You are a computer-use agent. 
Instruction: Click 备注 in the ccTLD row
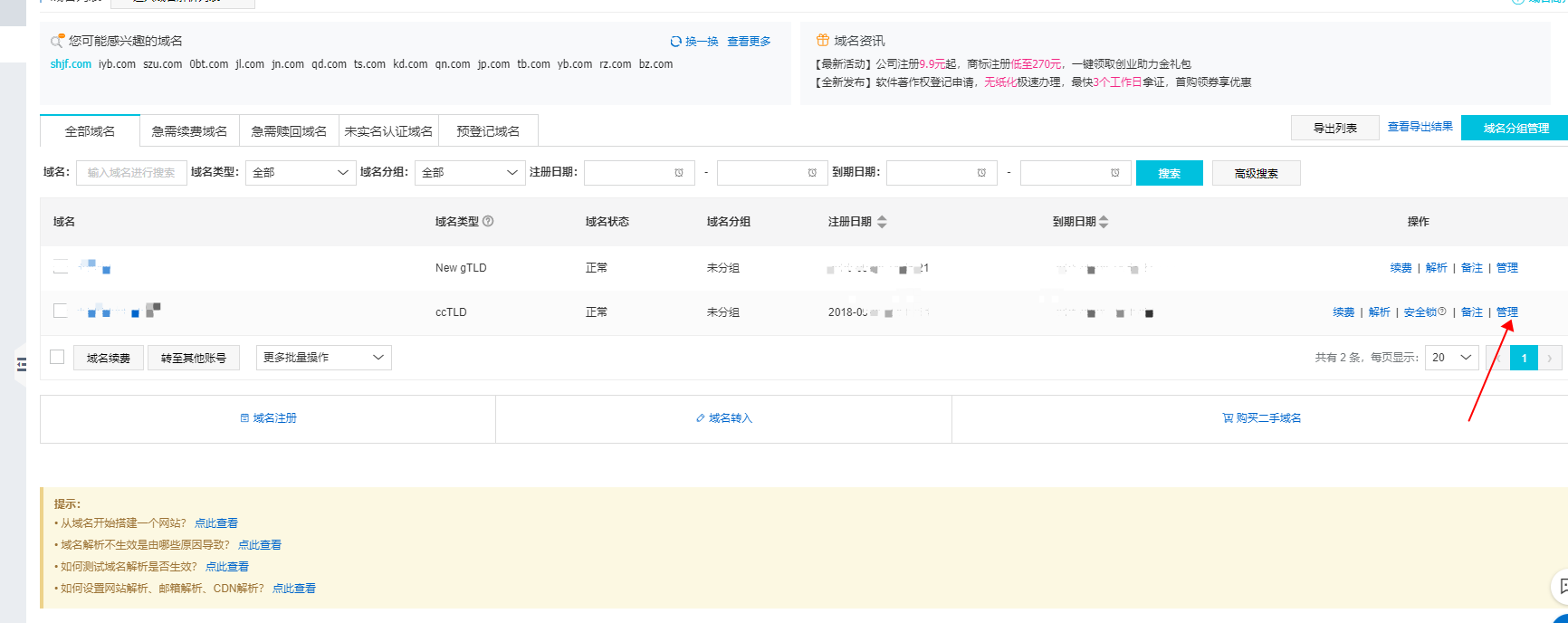[1472, 311]
